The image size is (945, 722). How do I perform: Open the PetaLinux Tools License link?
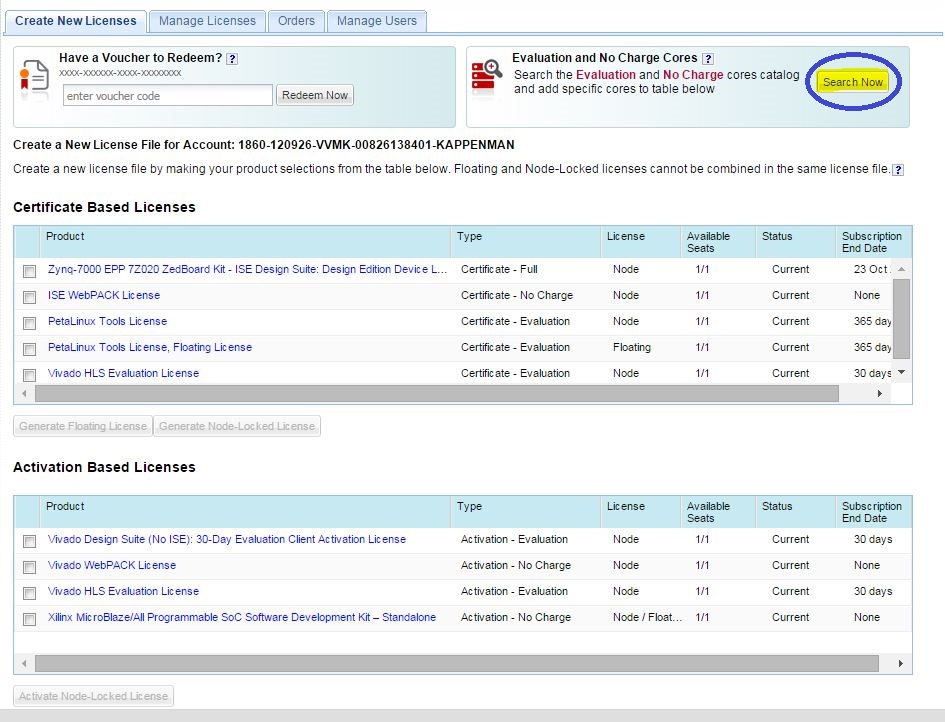click(x=107, y=321)
